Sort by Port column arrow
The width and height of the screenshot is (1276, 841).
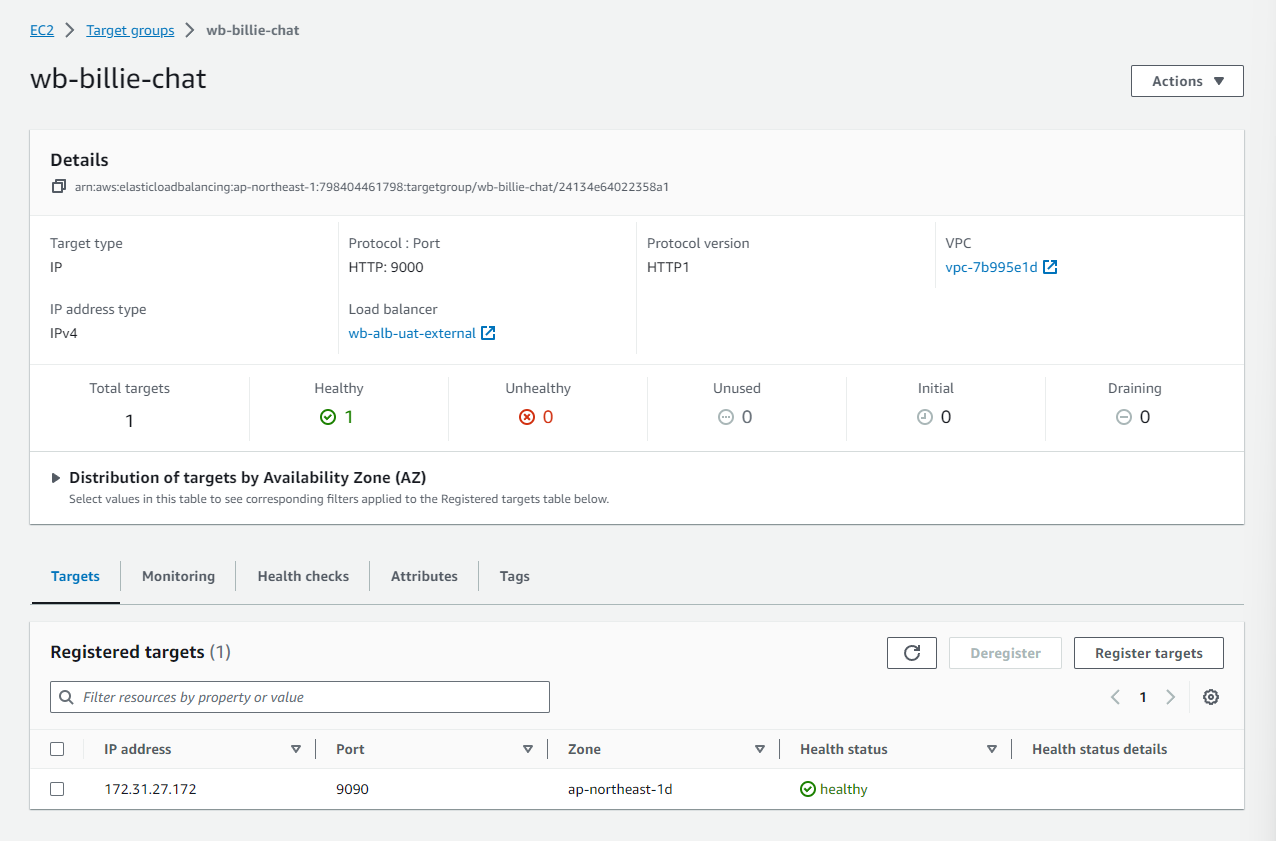click(528, 749)
